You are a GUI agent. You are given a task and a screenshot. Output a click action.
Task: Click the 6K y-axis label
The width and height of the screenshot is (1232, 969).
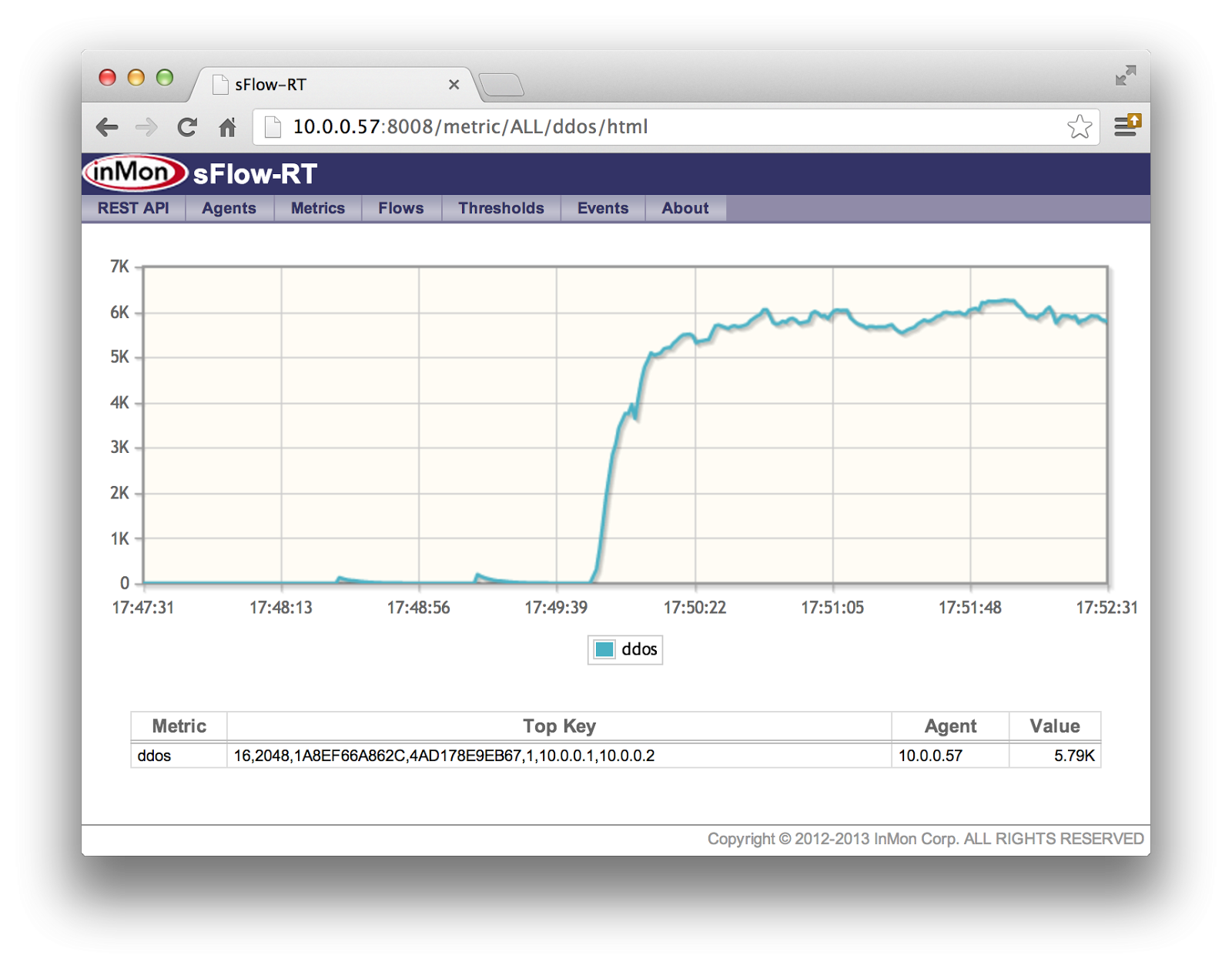120,312
